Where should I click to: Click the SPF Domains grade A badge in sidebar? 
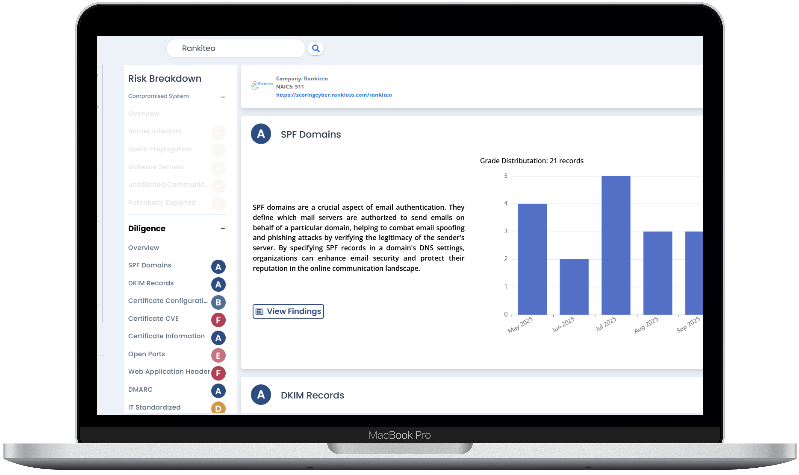click(x=219, y=266)
